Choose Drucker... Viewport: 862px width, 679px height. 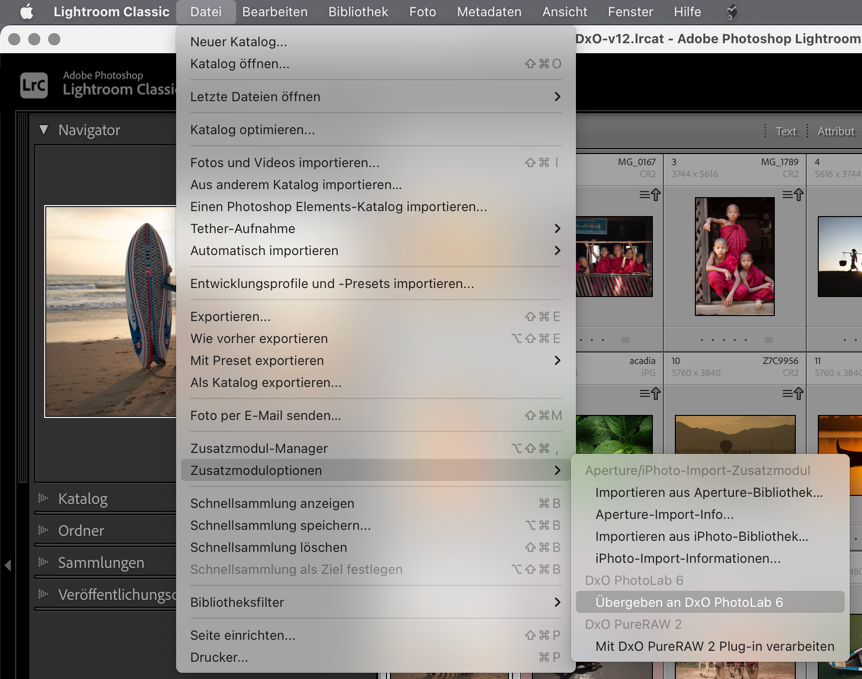pos(375,658)
